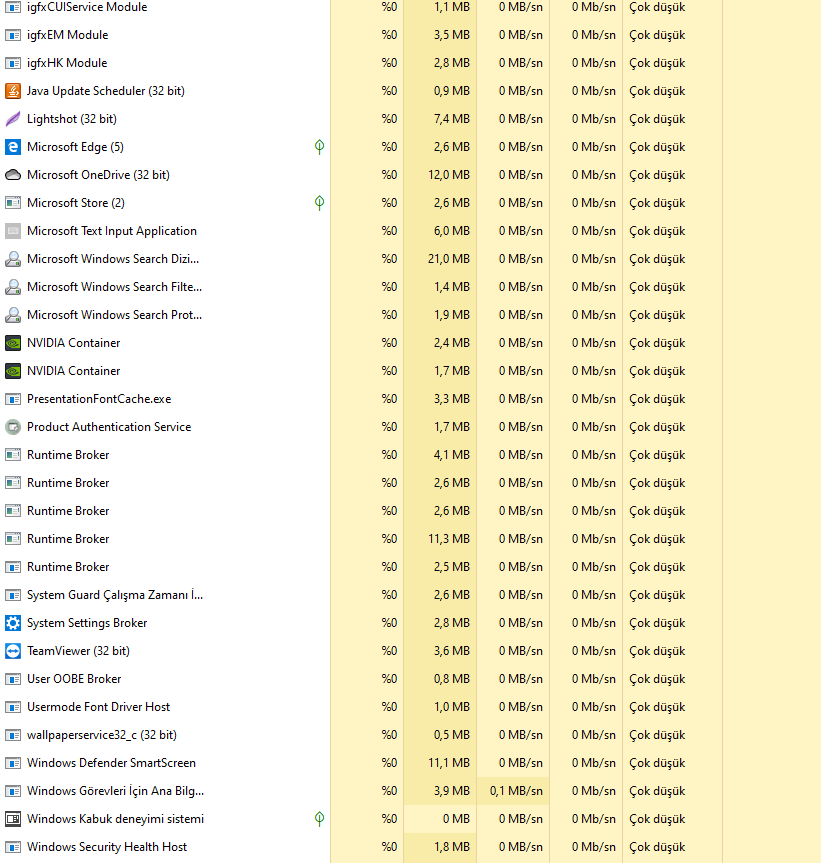Image resolution: width=821 pixels, height=863 pixels.
Task: Click the Windows Security Health Host icon
Action: click(13, 847)
